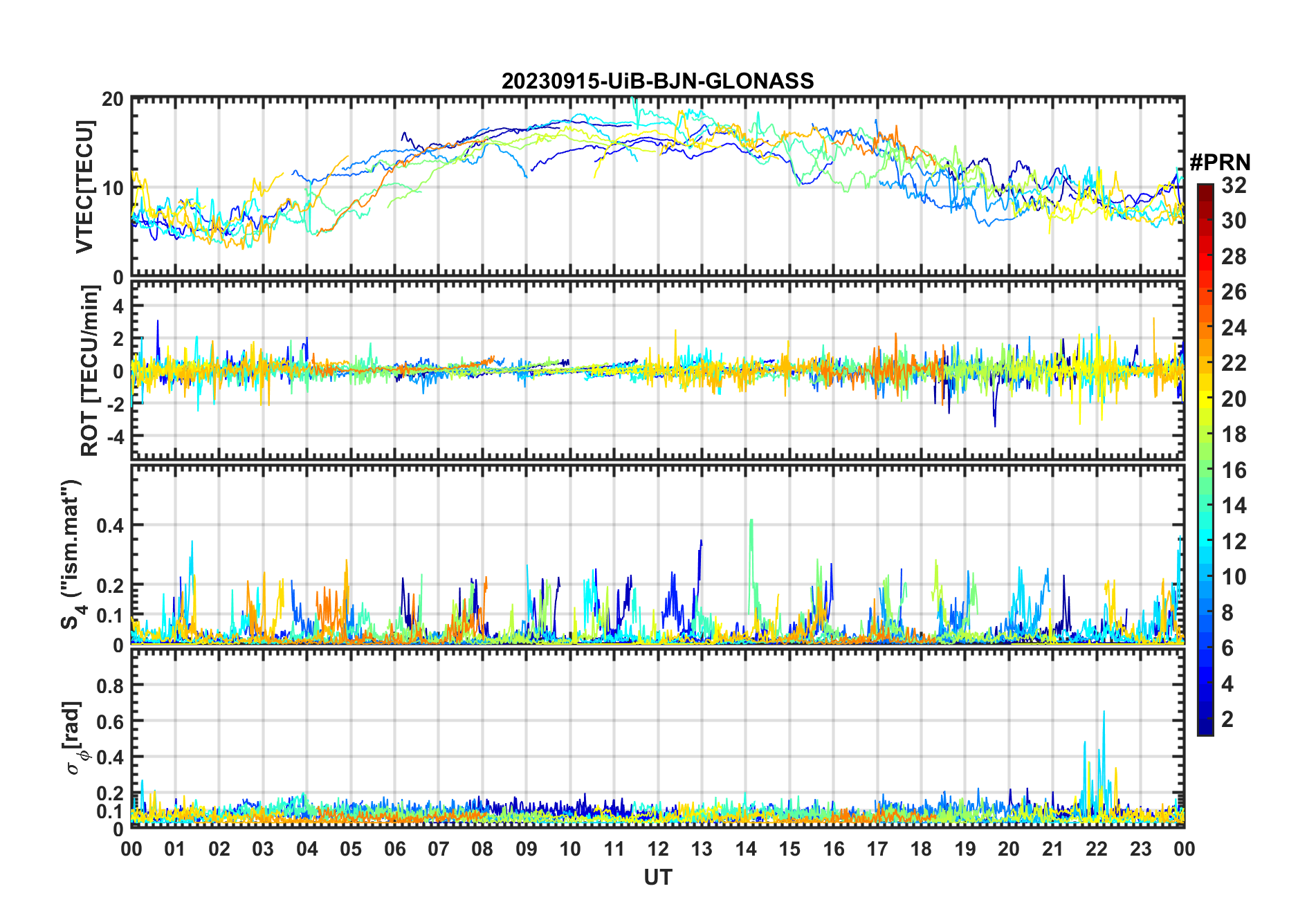Select the VTEC[TECU] y-axis label
Image resolution: width=1316 pixels, height=920 pixels.
(84, 187)
